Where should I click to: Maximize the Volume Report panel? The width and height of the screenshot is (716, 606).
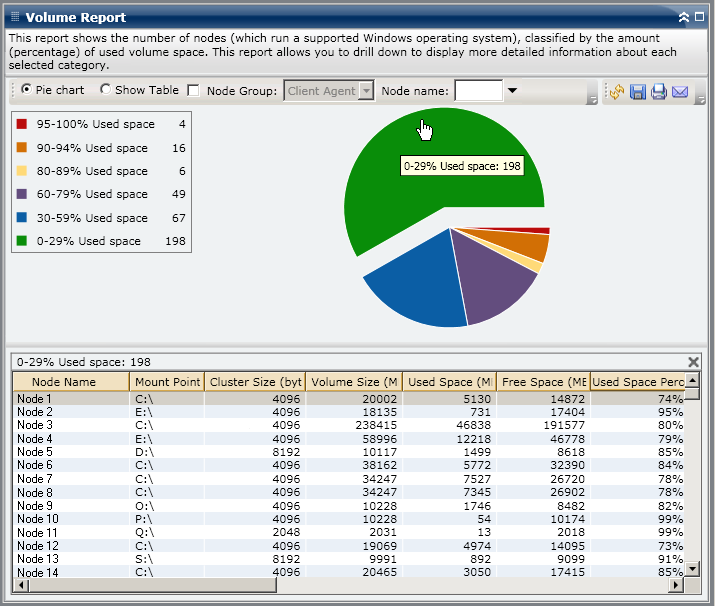pos(699,17)
